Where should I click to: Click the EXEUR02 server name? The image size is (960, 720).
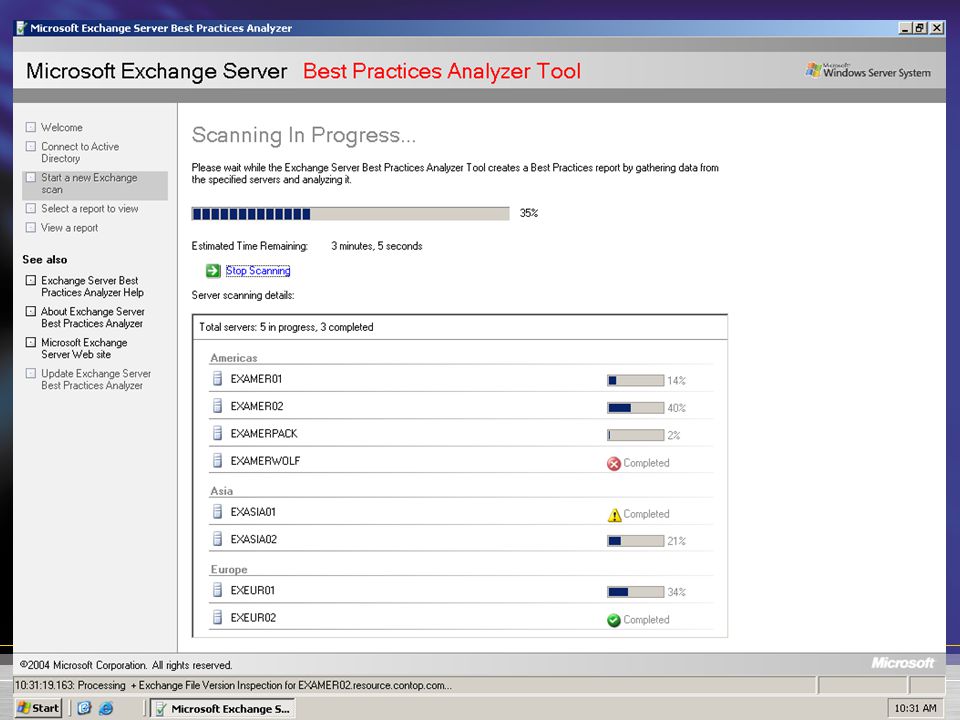click(253, 618)
